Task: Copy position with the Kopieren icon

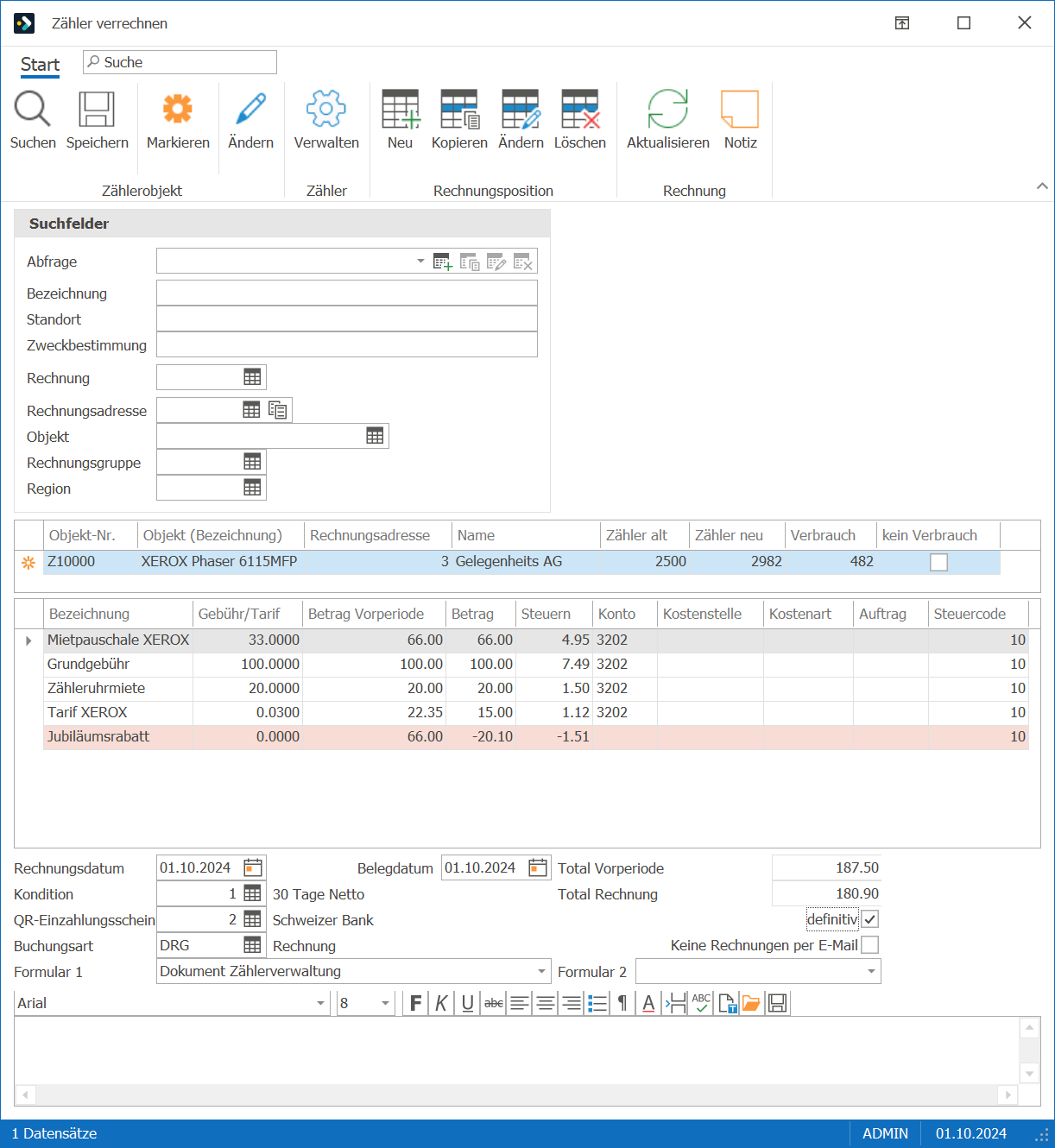Action: coord(459,110)
